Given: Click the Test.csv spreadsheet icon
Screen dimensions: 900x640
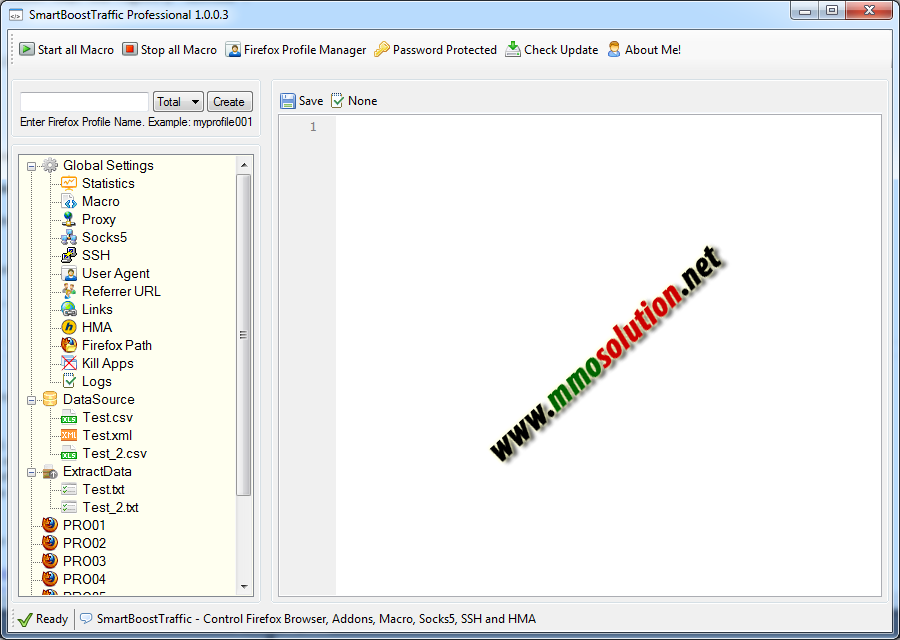Looking at the screenshot, I should [69, 417].
